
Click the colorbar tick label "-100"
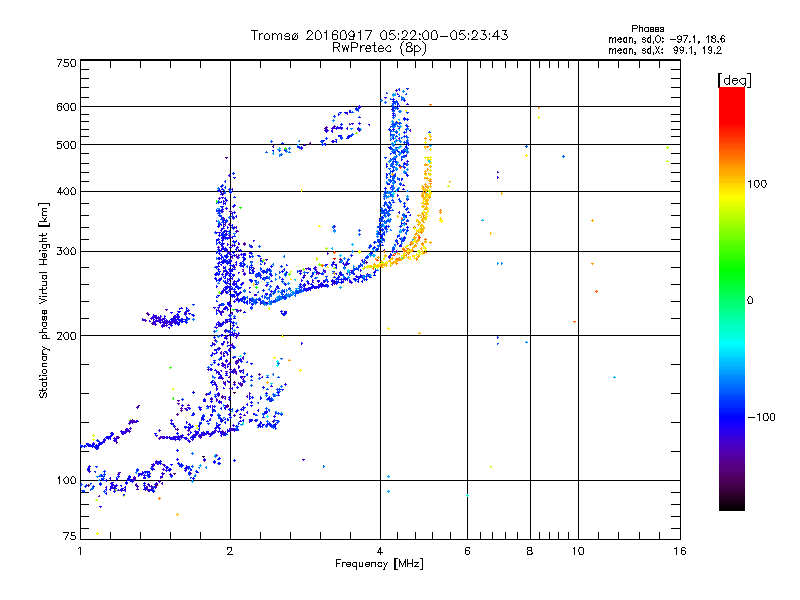pyautogui.click(x=761, y=417)
